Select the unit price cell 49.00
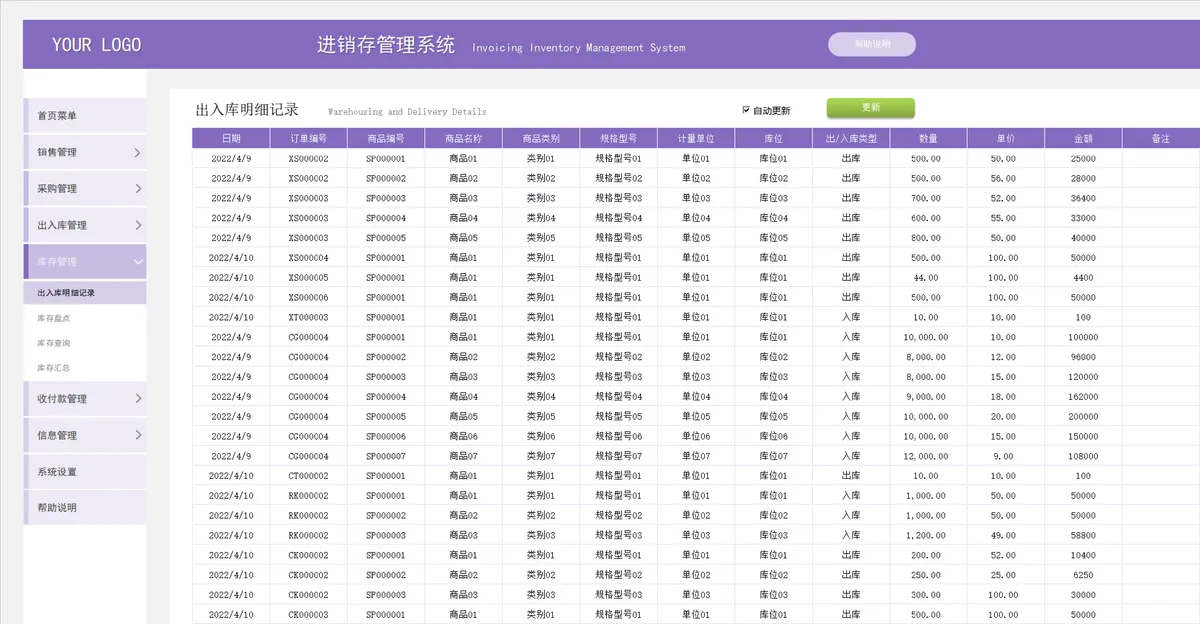Screen dimensions: 1200x624 [1006, 536]
